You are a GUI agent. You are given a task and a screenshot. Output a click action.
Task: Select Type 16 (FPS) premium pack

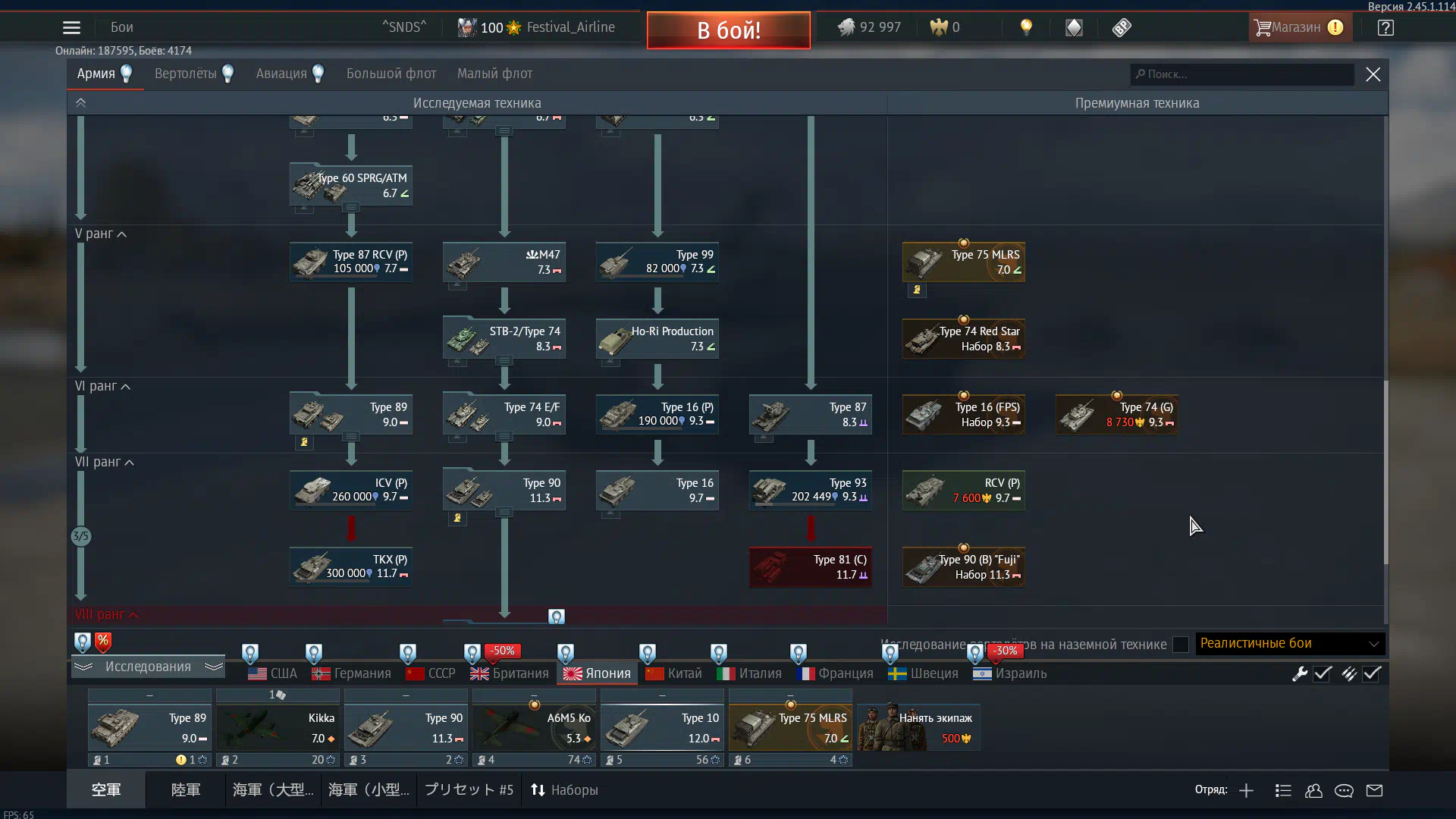pos(964,414)
